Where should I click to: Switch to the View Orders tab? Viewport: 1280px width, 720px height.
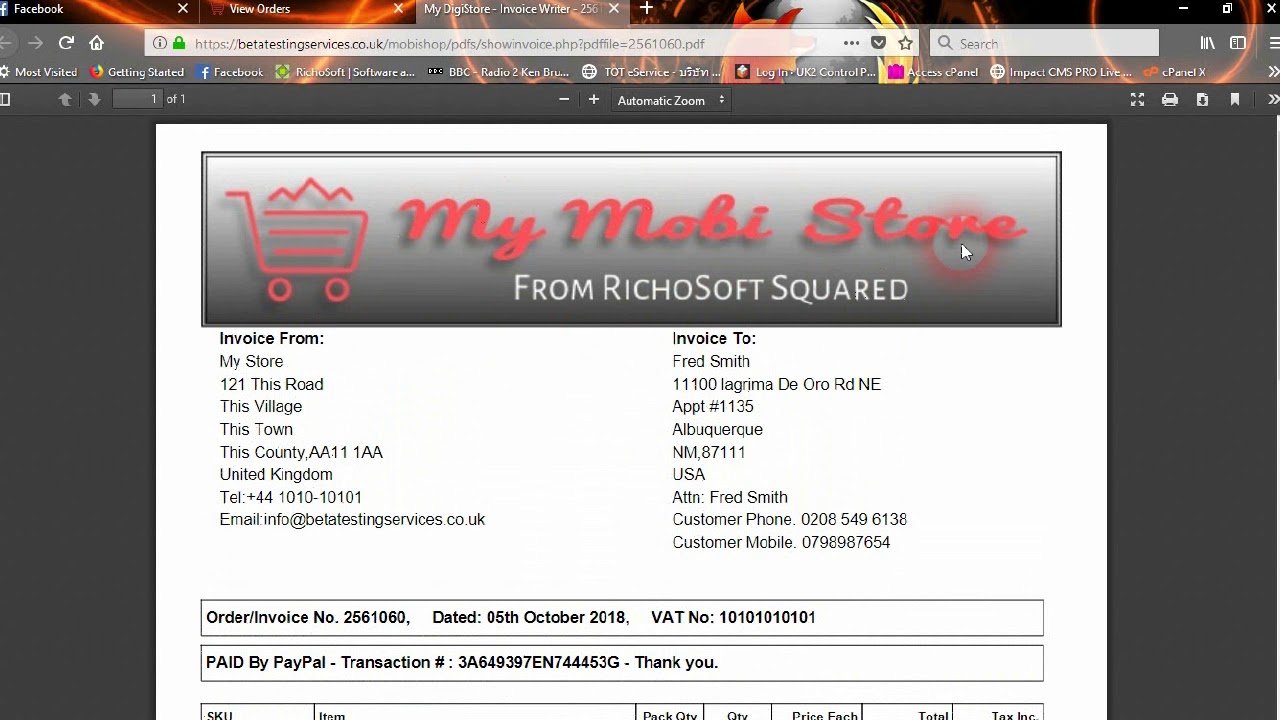click(300, 9)
